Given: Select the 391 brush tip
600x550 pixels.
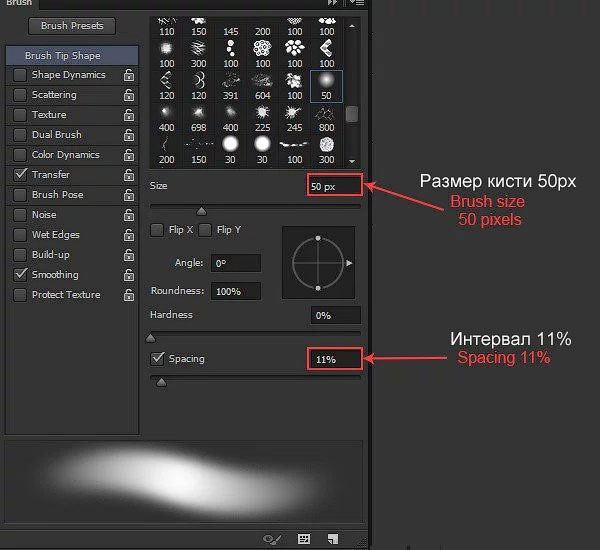Looking at the screenshot, I should click(x=230, y=86).
